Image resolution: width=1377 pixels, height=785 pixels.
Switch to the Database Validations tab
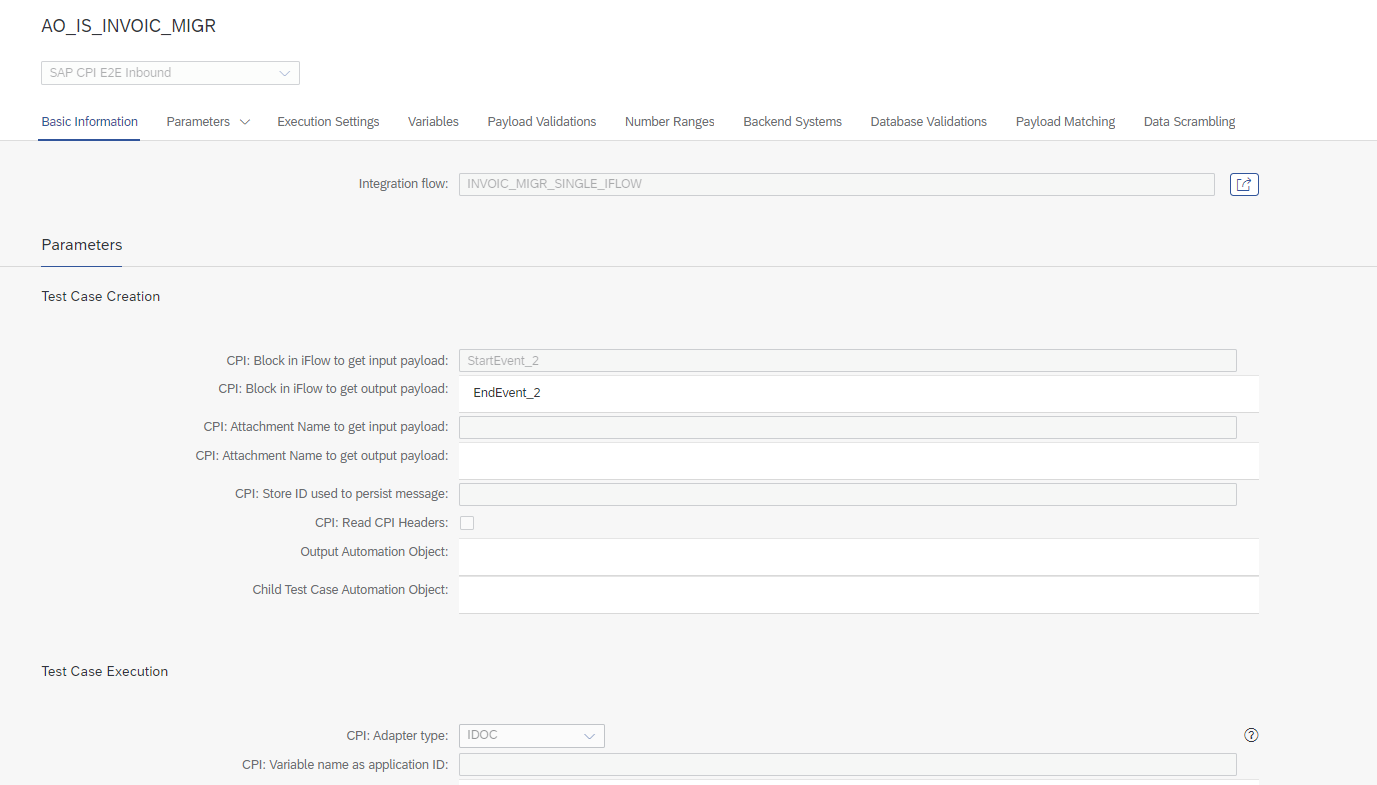pos(928,122)
